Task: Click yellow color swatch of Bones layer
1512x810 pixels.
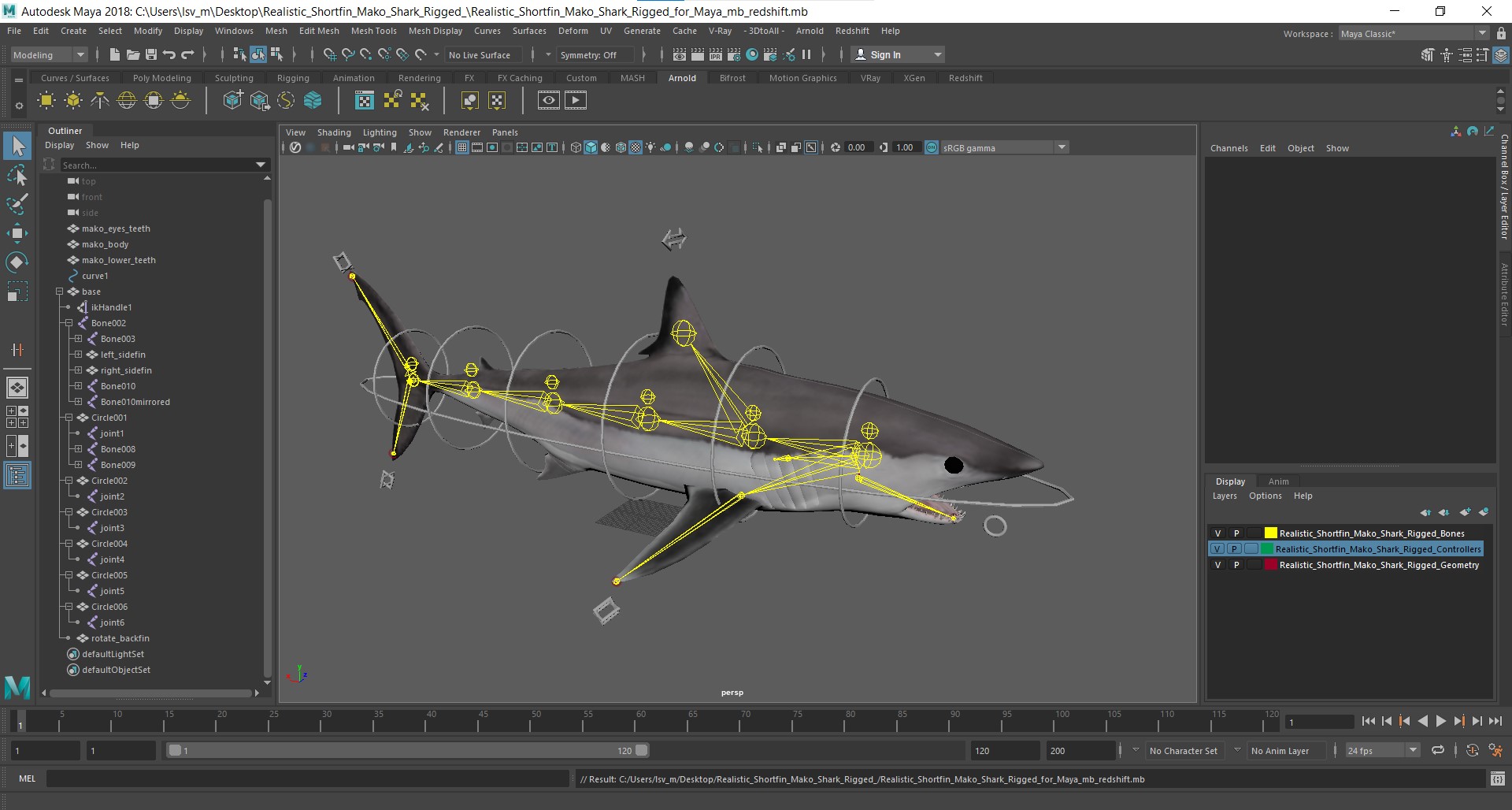Action: tap(1270, 533)
